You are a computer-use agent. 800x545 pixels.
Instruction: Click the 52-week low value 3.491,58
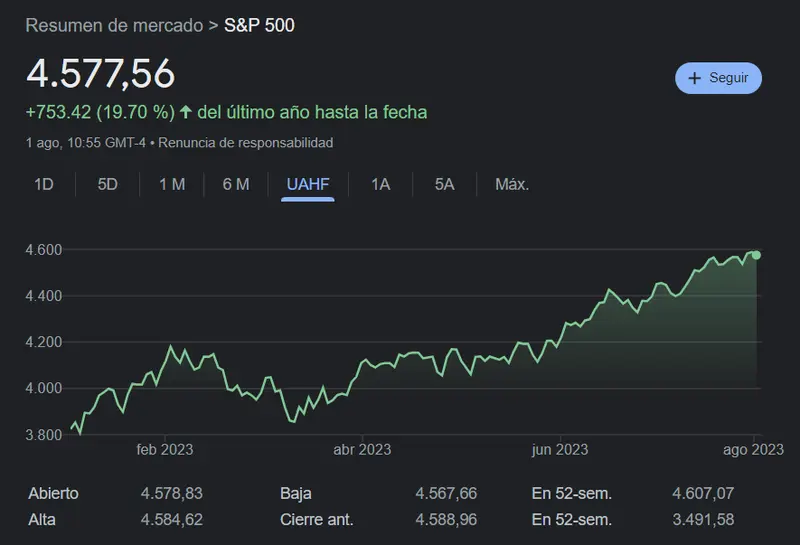pyautogui.click(x=703, y=519)
